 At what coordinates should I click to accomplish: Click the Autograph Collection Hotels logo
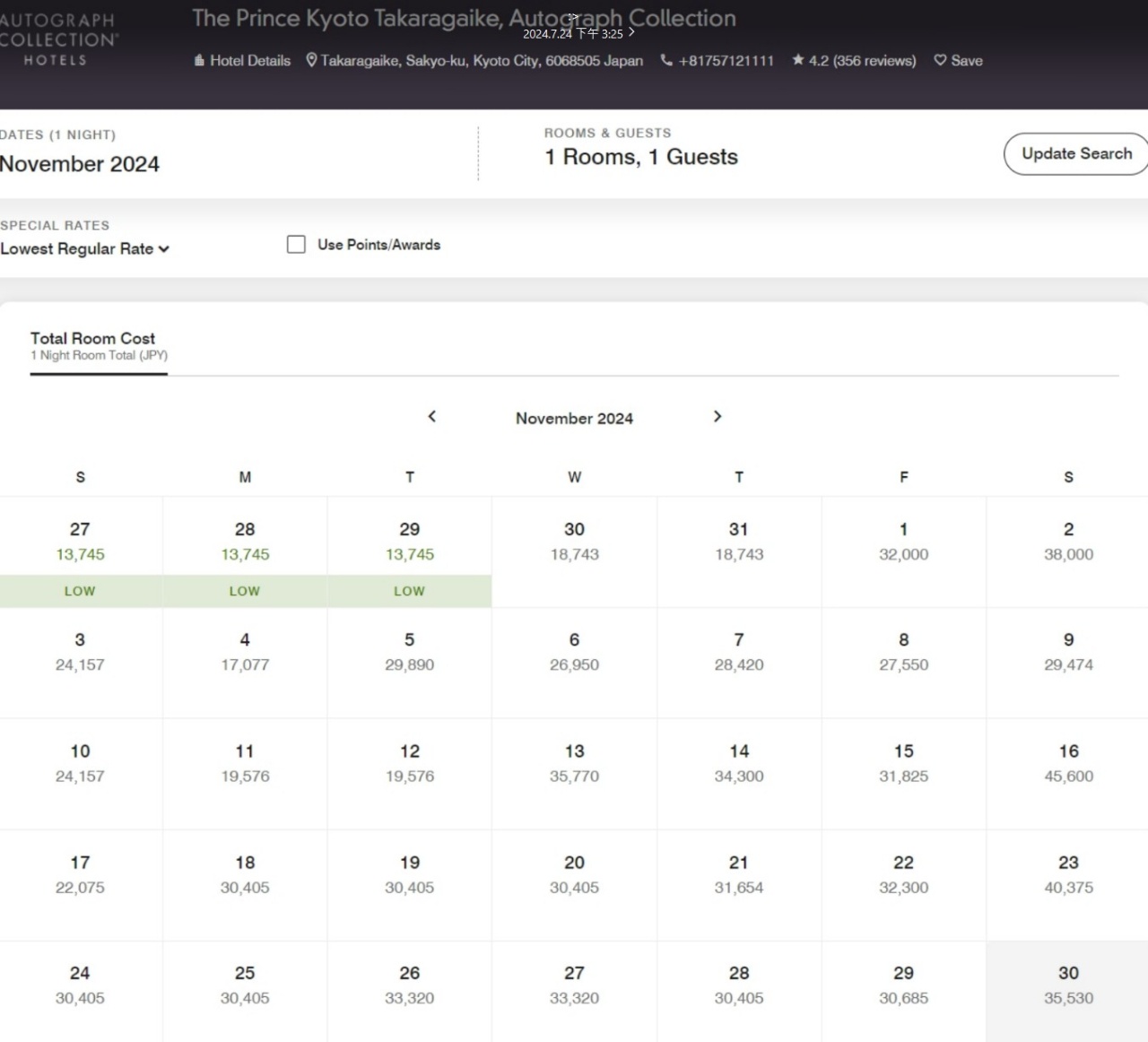click(56, 39)
